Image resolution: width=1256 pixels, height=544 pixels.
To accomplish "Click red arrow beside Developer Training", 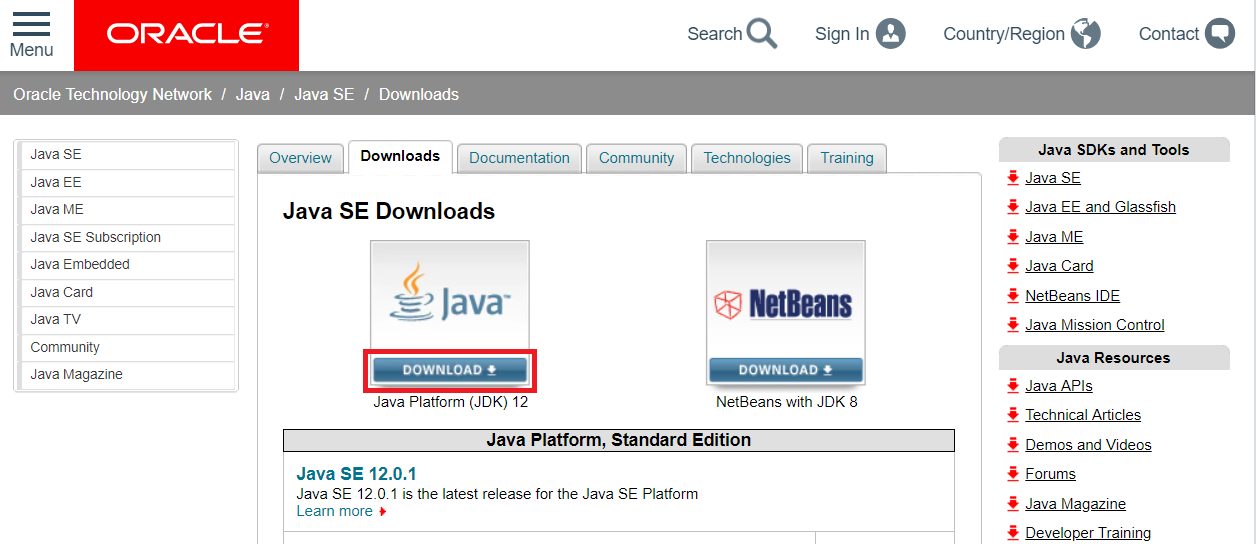I will tap(1013, 533).
